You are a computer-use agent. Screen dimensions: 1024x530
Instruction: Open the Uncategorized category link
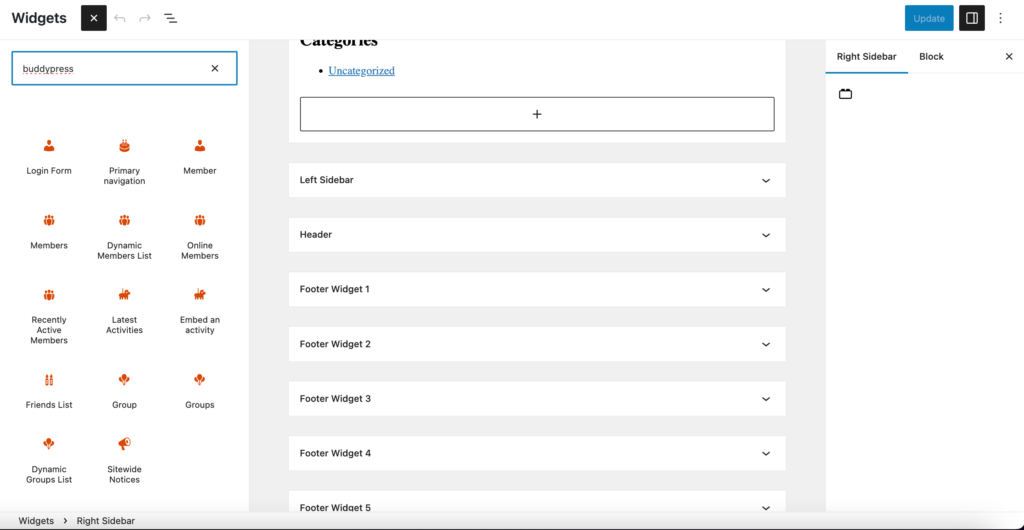(361, 70)
